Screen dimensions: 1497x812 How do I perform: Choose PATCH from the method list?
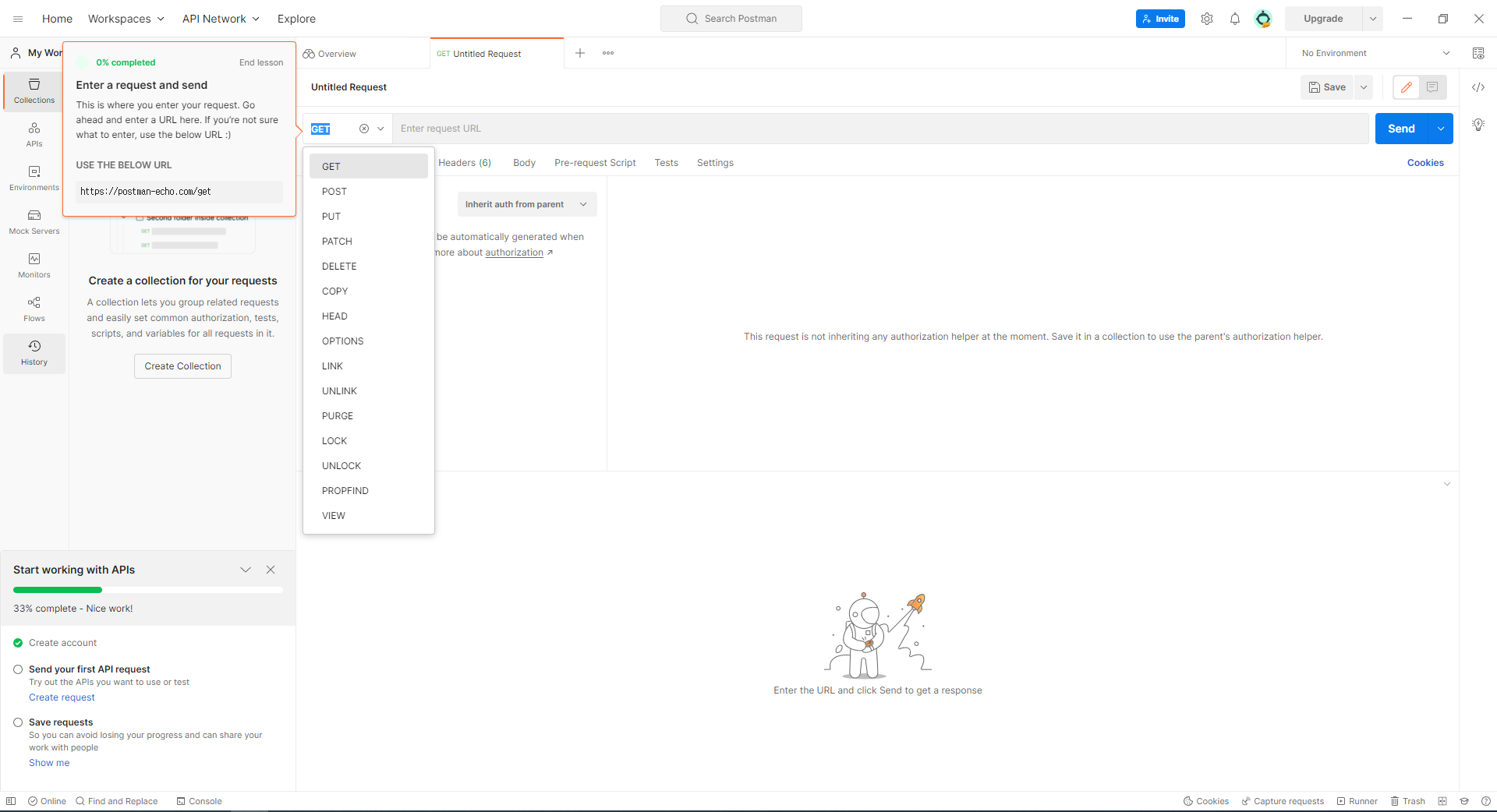pos(369,242)
